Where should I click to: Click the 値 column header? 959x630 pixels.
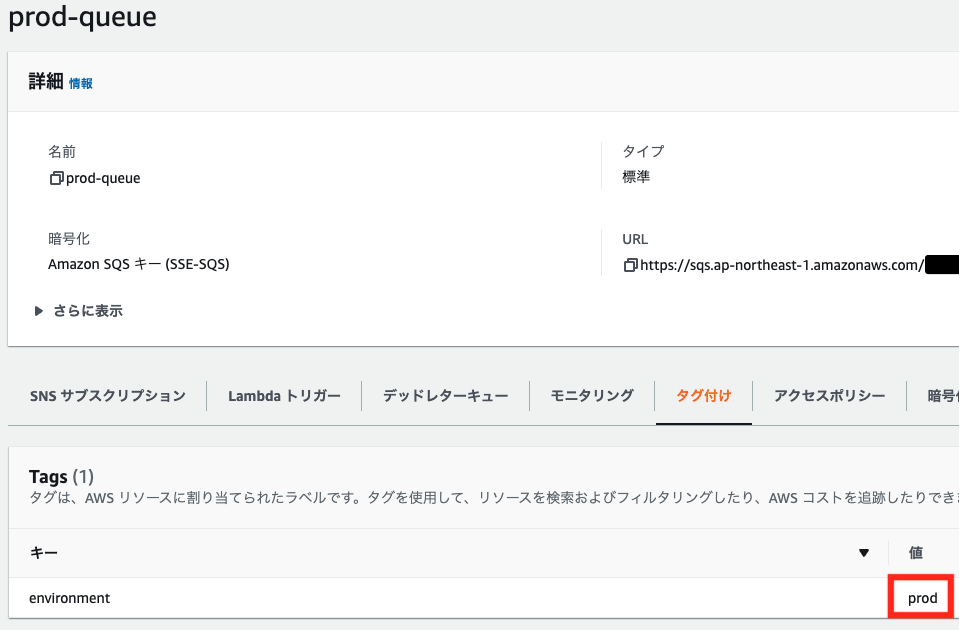pos(917,552)
